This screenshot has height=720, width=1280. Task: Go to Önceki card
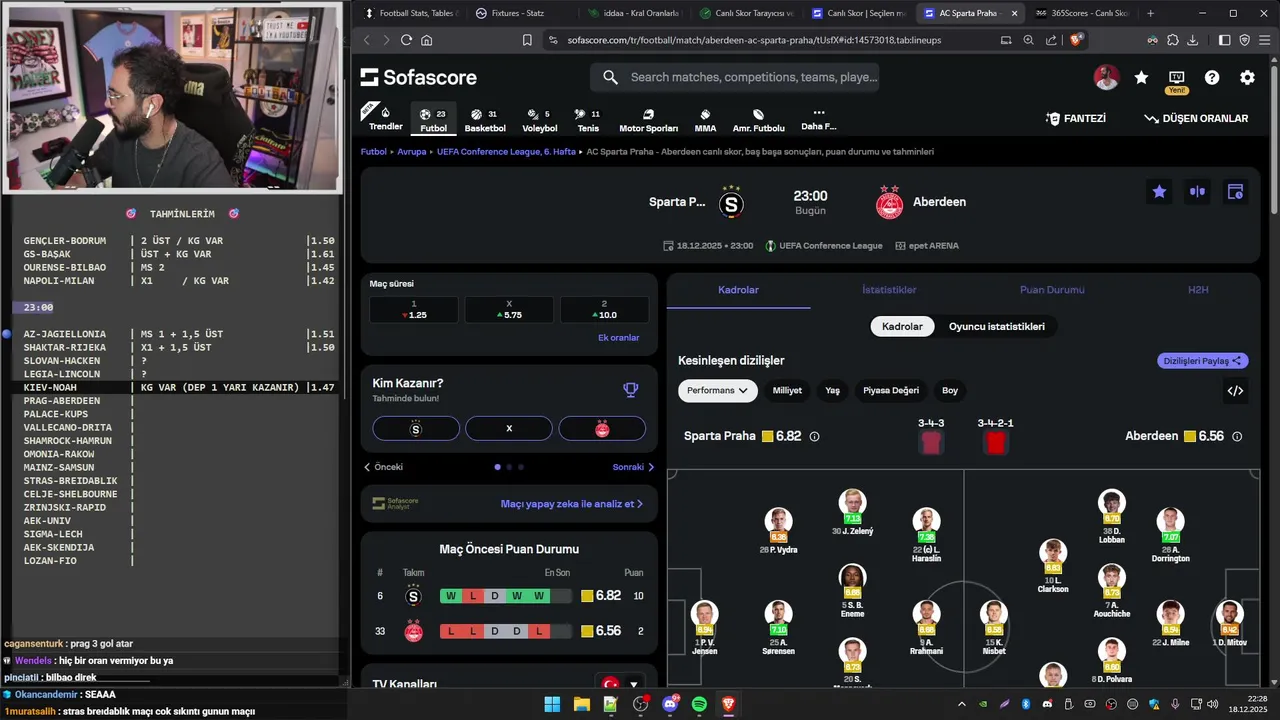click(383, 467)
